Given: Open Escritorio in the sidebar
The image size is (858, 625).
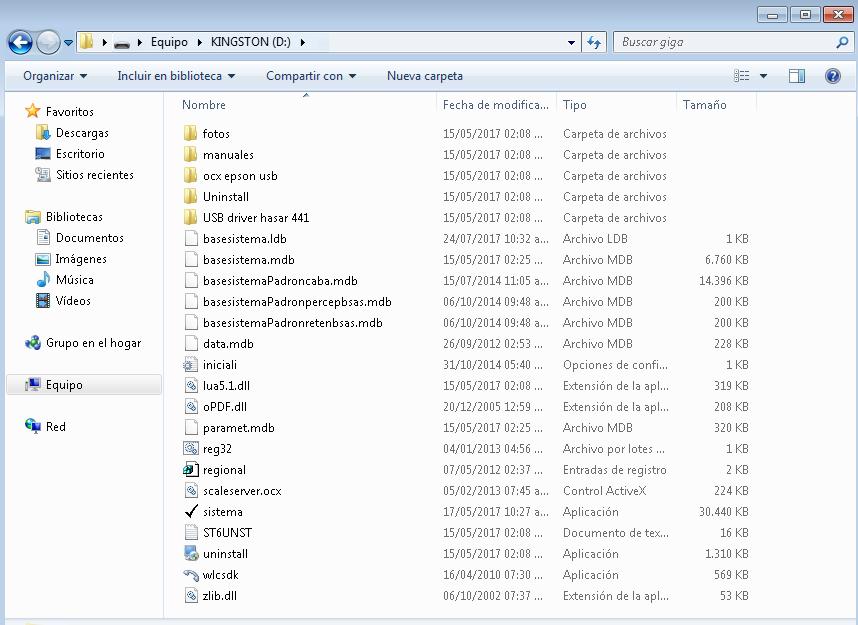Looking at the screenshot, I should pyautogui.click(x=80, y=154).
